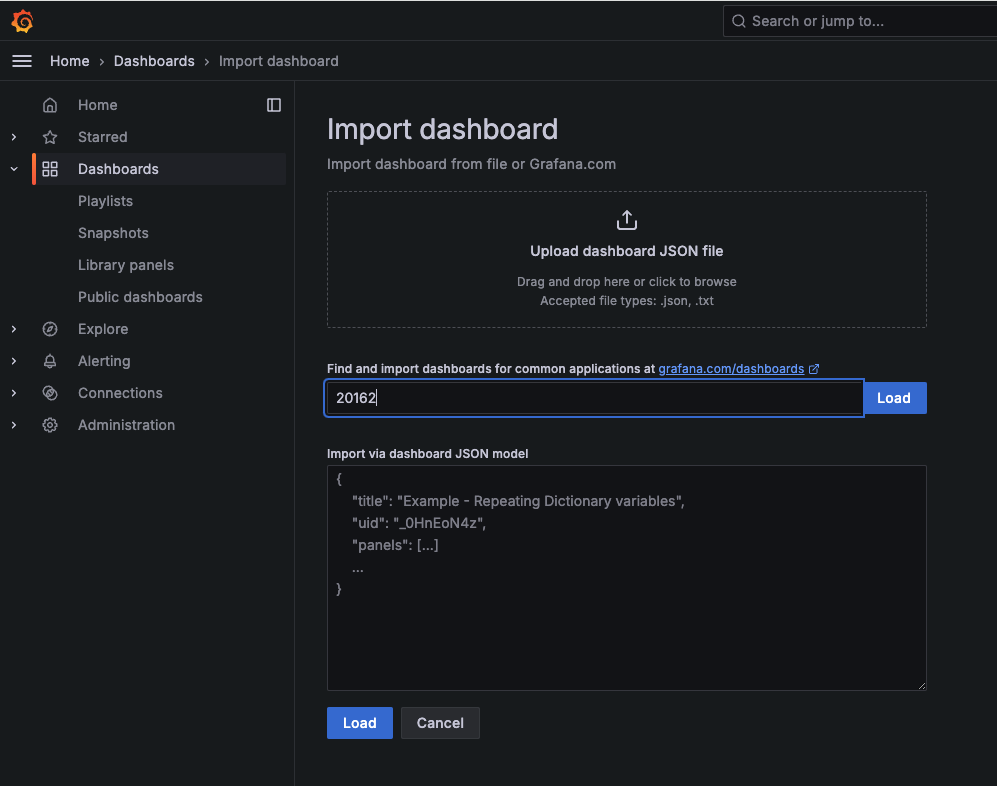The width and height of the screenshot is (997, 786).
Task: Expand the Alerting section chevron
Action: click(x=14, y=361)
